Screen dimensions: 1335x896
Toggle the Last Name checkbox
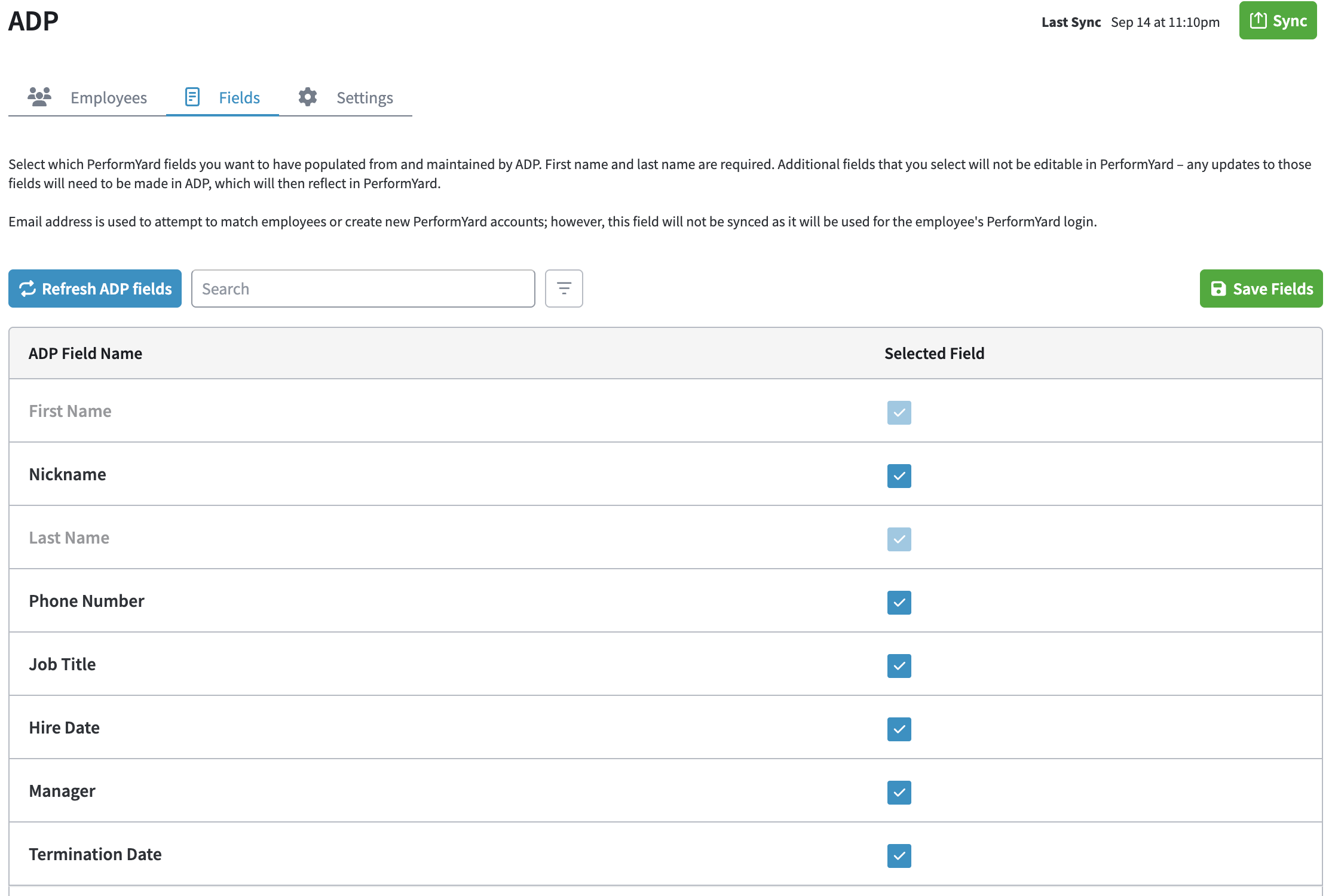coord(899,539)
